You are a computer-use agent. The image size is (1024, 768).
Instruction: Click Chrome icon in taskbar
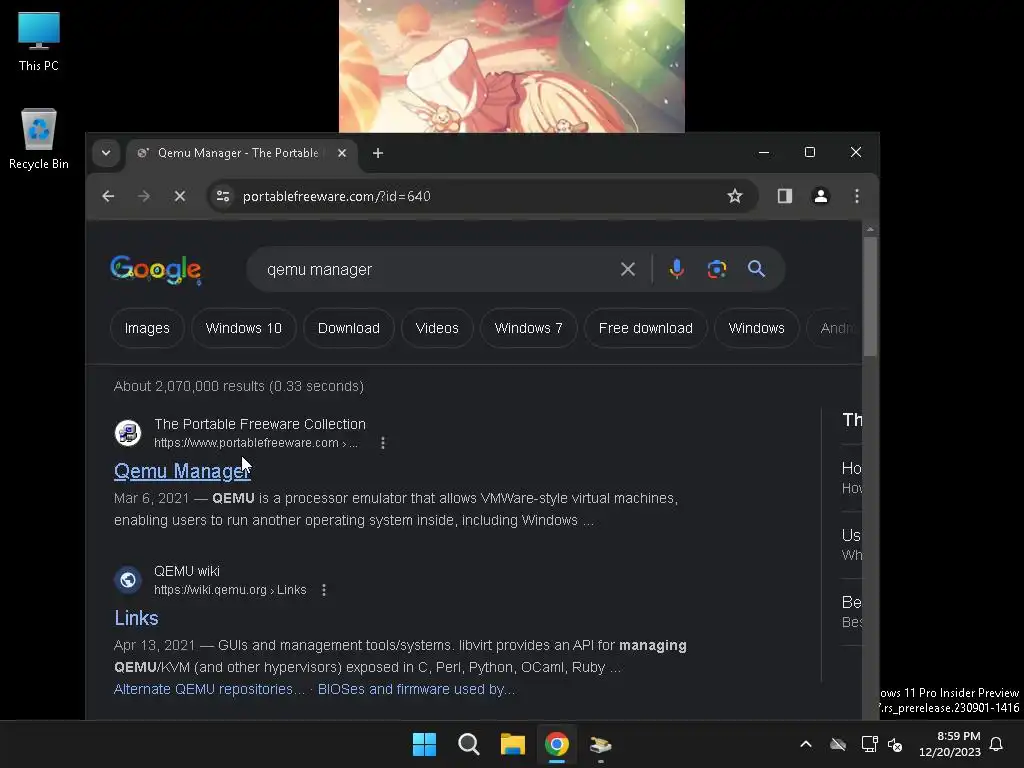click(557, 744)
